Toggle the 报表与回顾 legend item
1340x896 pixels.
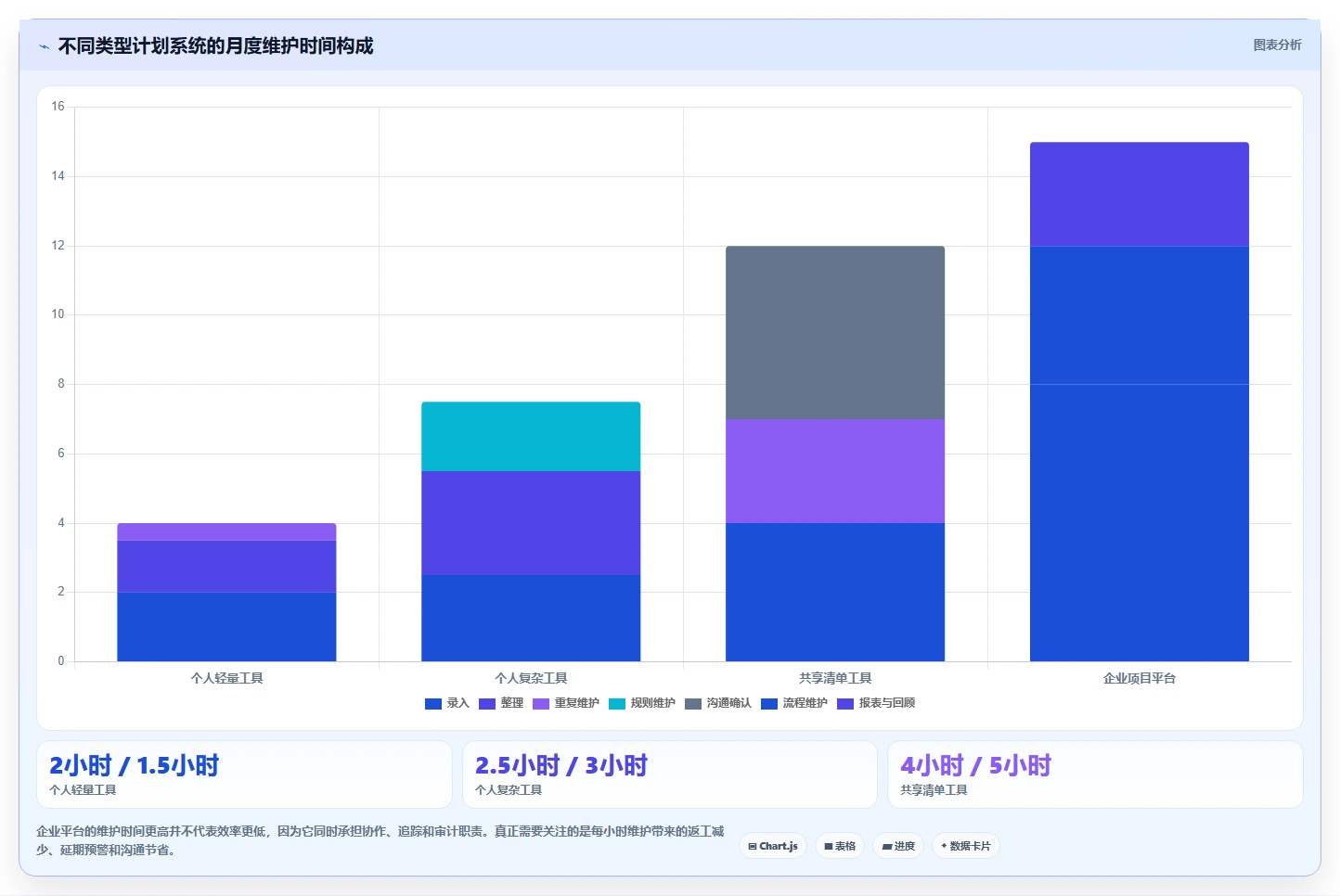tap(876, 703)
